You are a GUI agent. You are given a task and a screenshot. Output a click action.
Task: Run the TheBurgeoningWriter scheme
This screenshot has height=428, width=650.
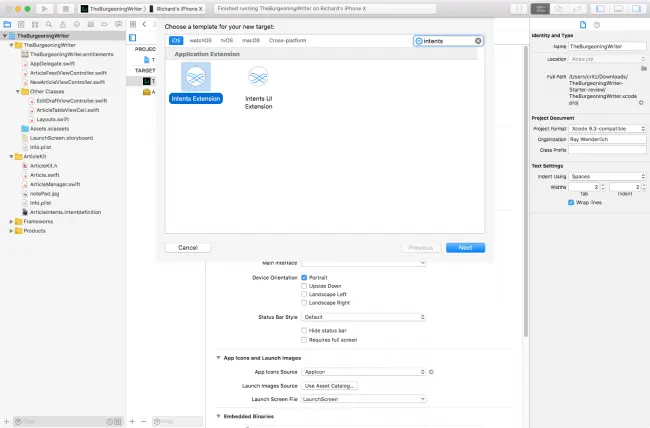click(x=44, y=8)
